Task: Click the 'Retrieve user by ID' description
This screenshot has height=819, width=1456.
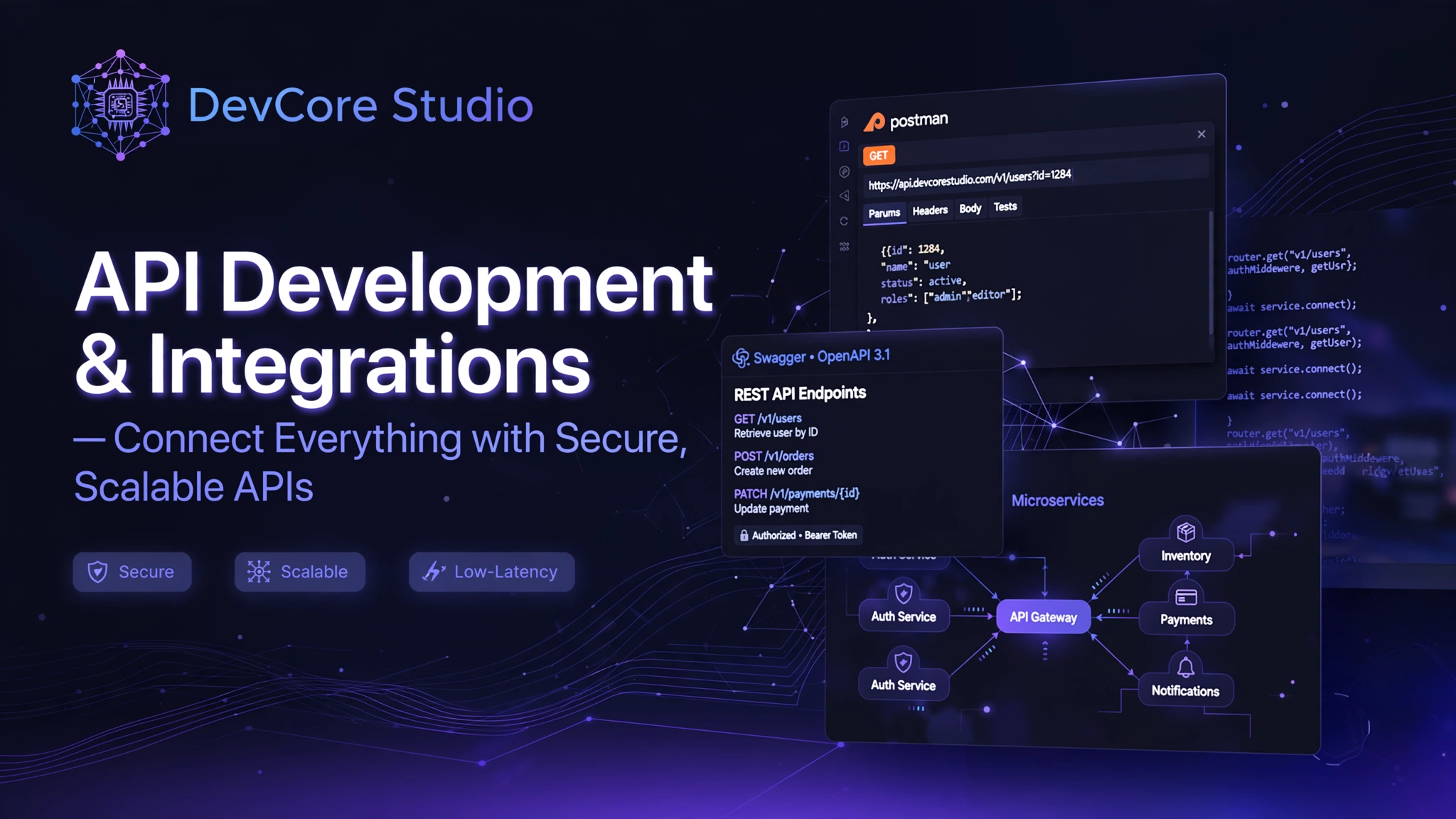Action: pos(776,433)
